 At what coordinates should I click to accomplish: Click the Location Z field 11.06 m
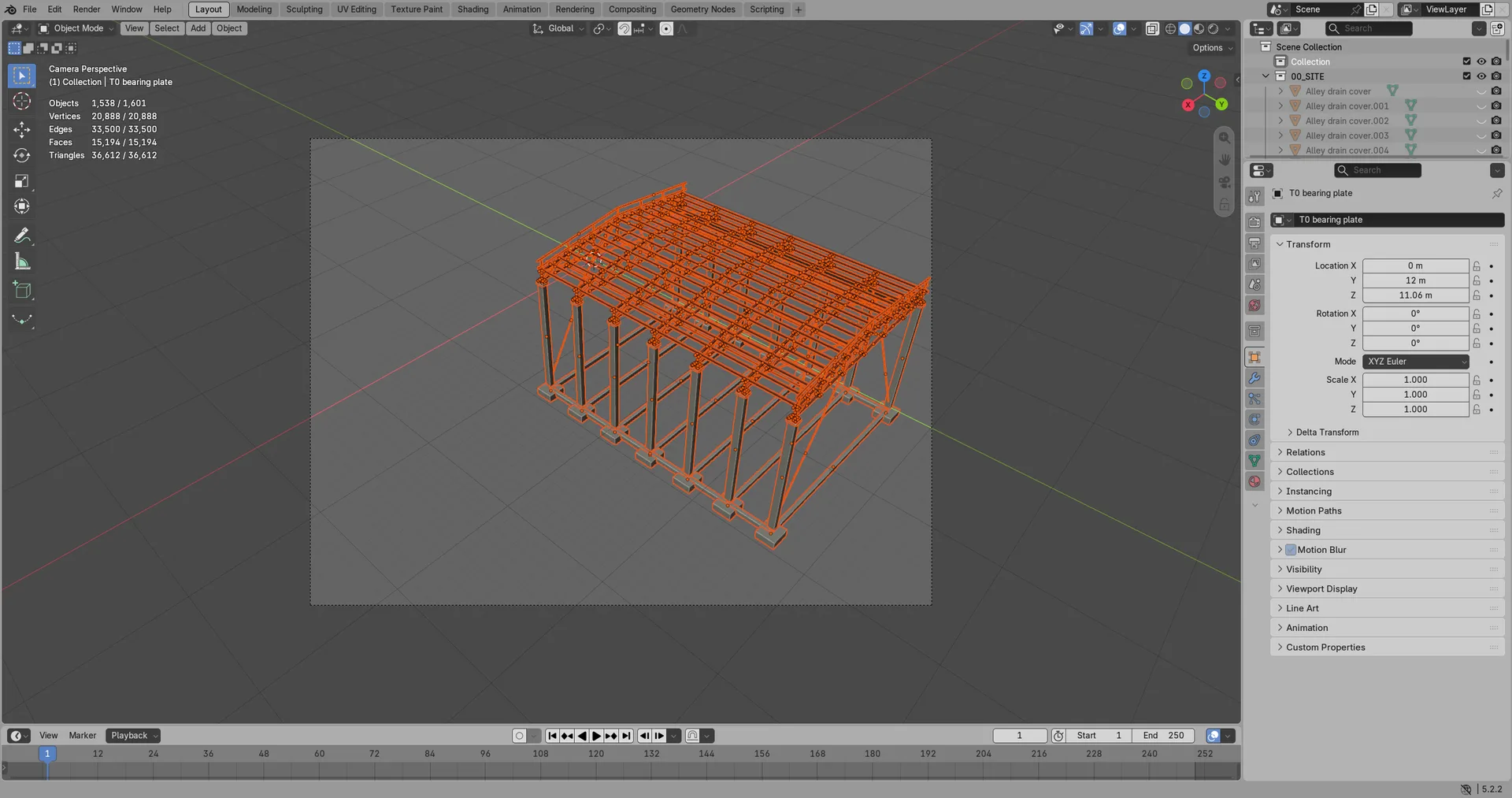tap(1415, 295)
